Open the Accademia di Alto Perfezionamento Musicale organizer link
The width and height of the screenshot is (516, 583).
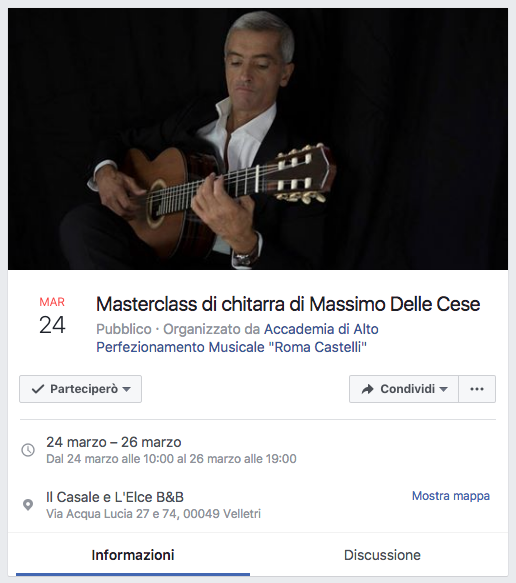click(237, 338)
